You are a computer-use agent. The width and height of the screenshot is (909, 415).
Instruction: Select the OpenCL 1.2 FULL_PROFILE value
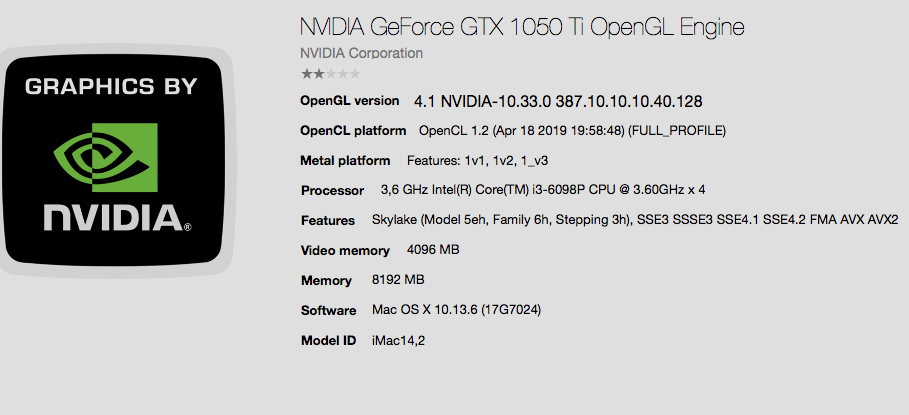click(x=572, y=131)
